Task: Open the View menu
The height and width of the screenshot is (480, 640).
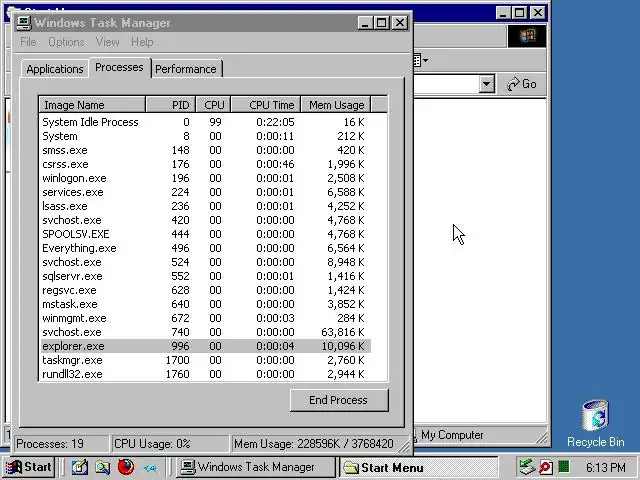Action: pyautogui.click(x=108, y=42)
